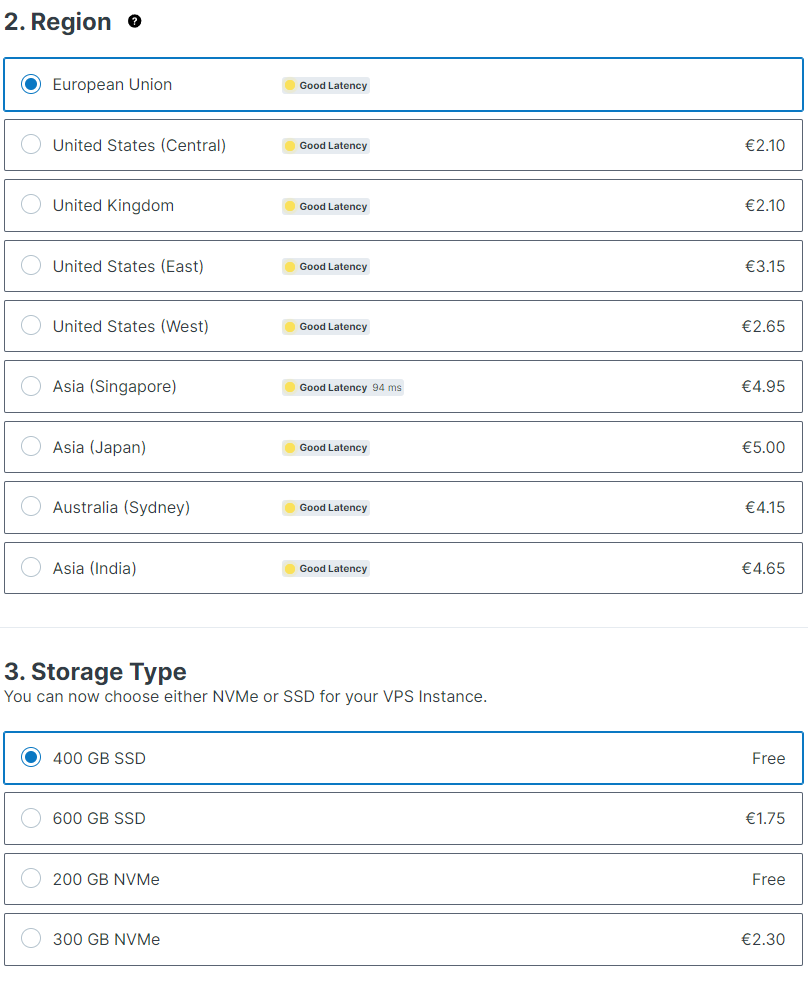Click the Singapore Good Latency 94 ms badge
The height and width of the screenshot is (982, 808).
(342, 387)
